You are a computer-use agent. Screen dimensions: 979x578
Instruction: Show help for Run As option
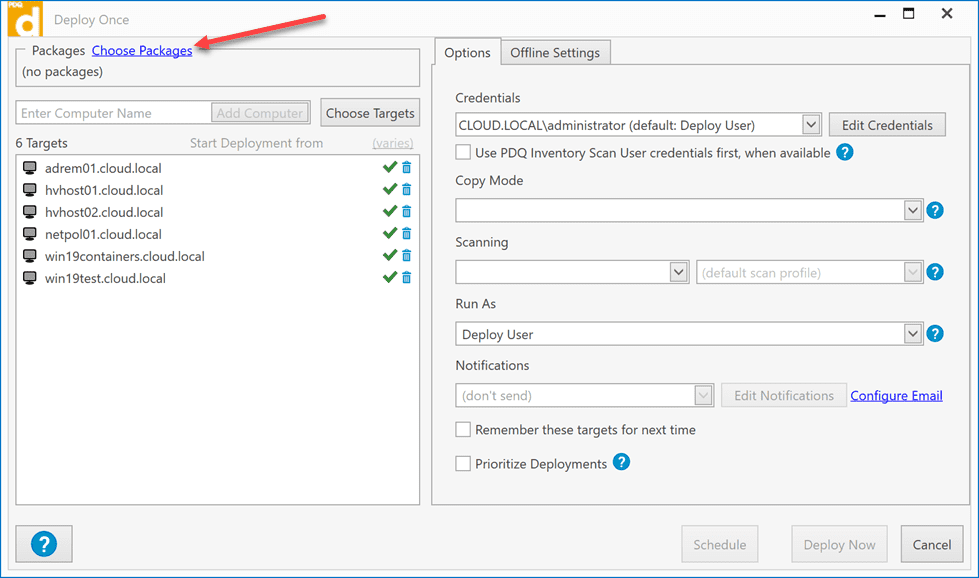coord(935,334)
